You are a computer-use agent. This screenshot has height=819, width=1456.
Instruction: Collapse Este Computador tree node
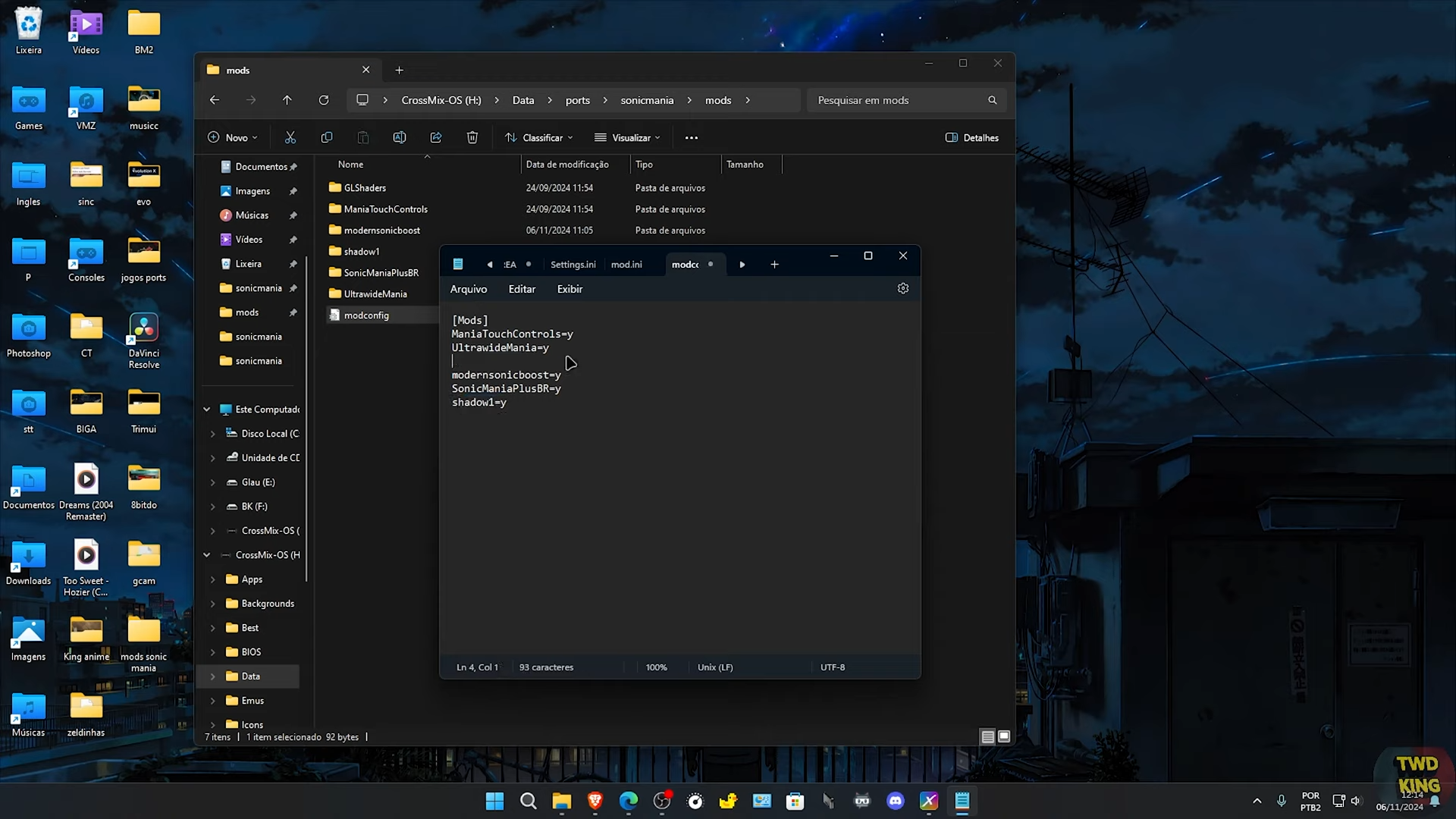206,409
